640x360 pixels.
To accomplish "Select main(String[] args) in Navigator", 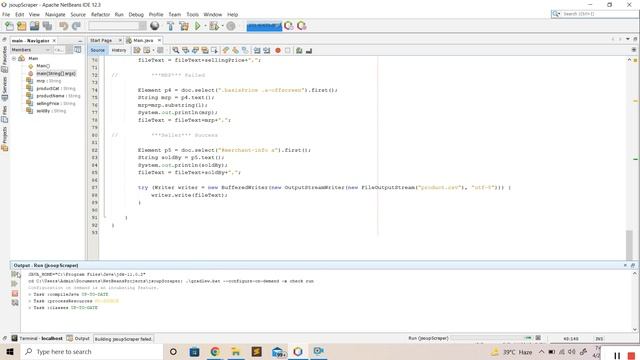I will [x=56, y=73].
